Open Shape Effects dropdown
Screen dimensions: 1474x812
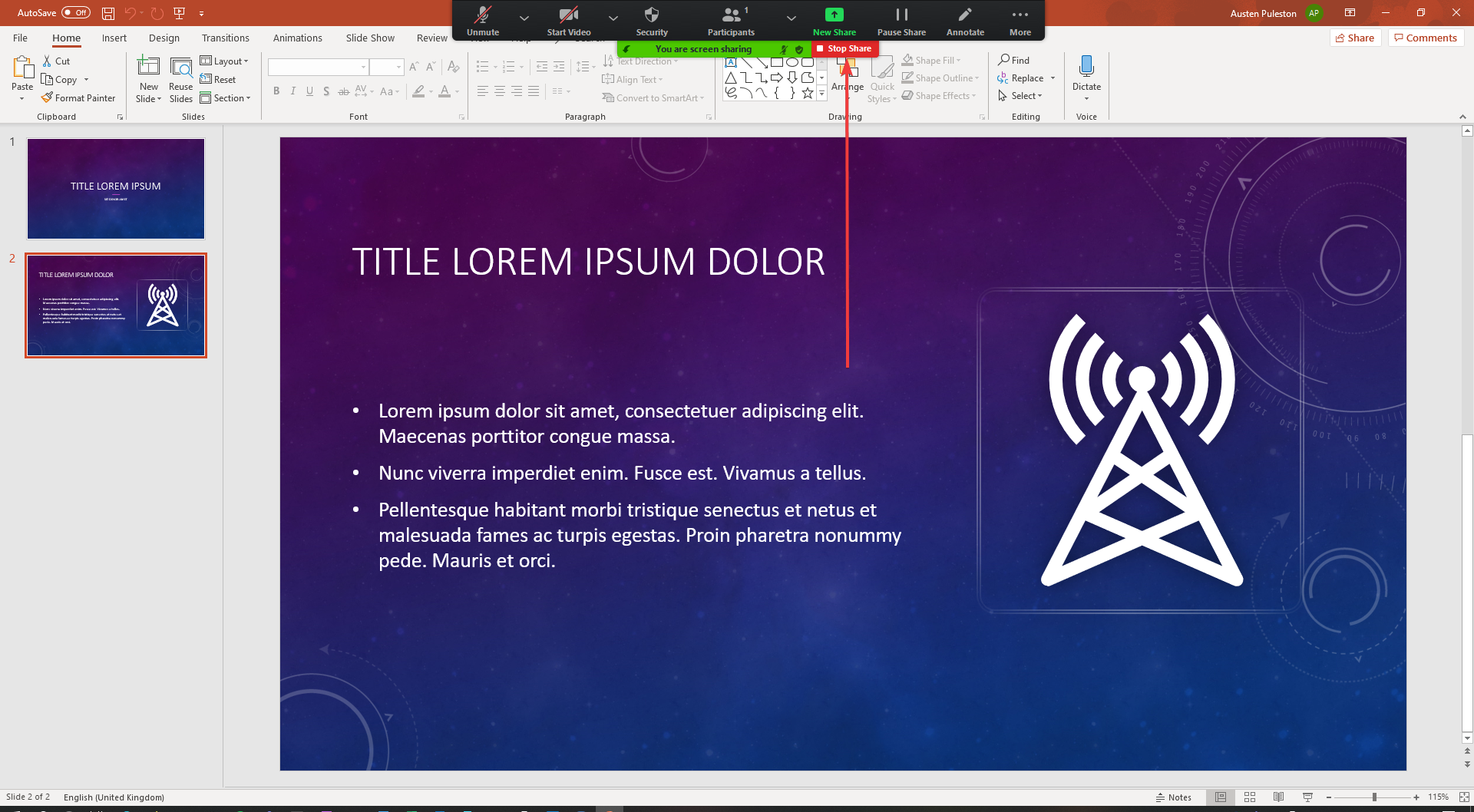[x=940, y=96]
